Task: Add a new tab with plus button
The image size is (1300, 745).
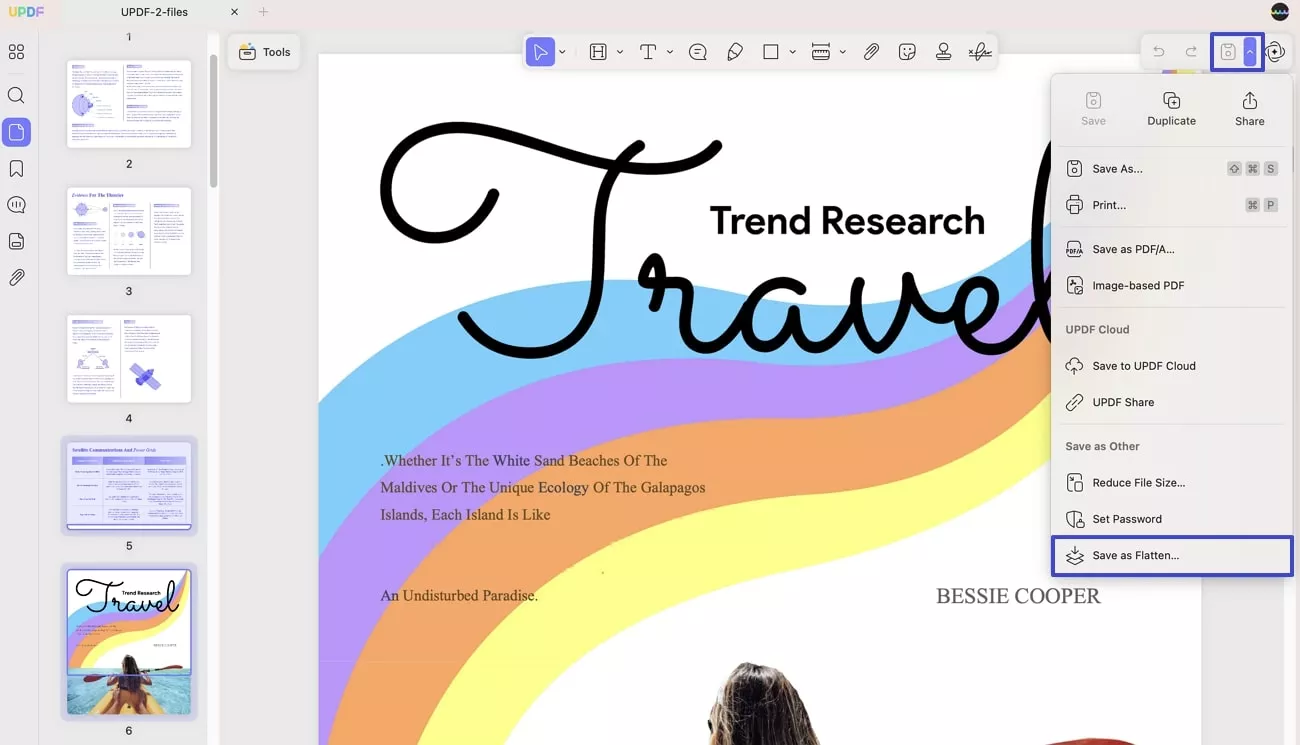Action: (x=264, y=12)
